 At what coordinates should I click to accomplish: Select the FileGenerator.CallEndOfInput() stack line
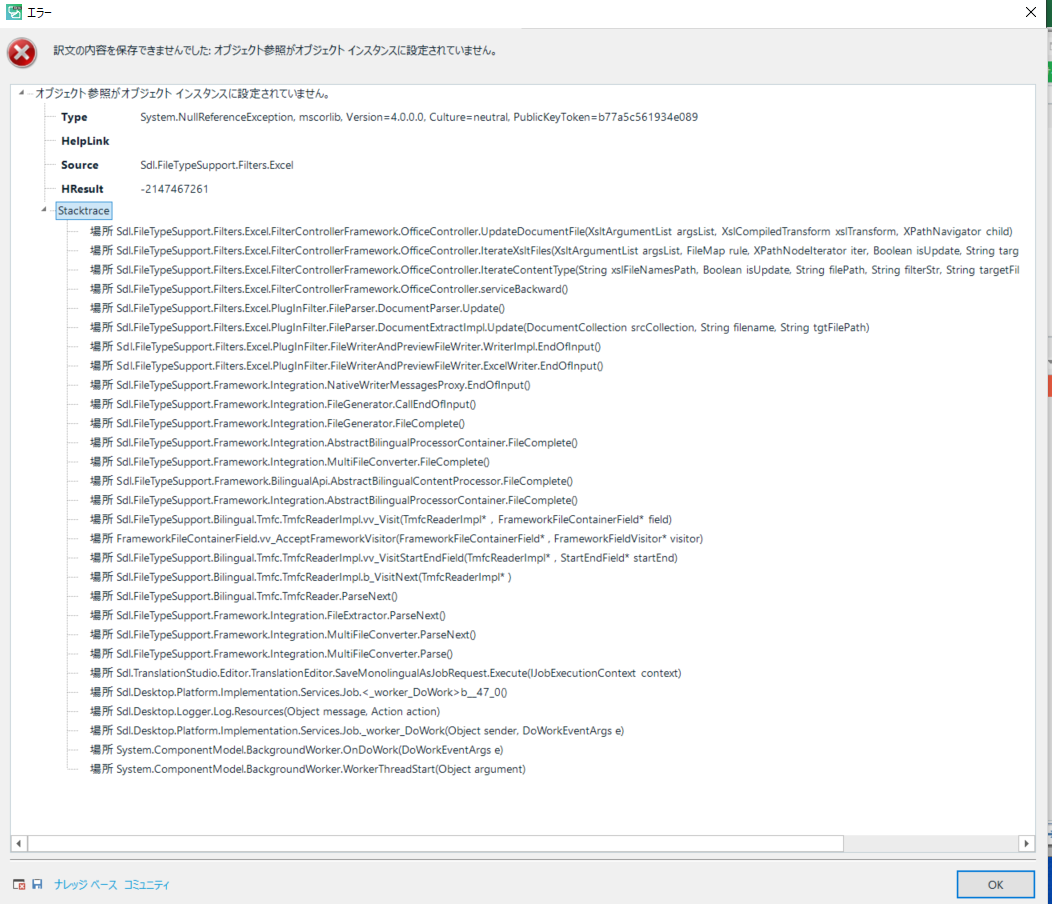tap(283, 404)
